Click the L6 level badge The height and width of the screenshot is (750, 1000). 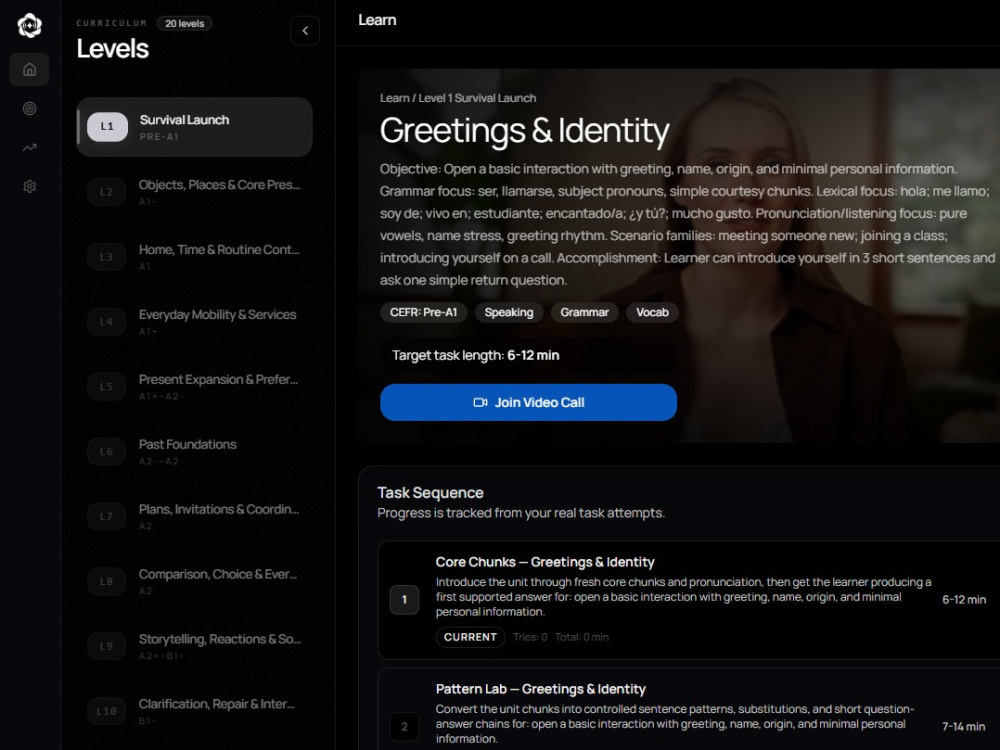pos(107,452)
